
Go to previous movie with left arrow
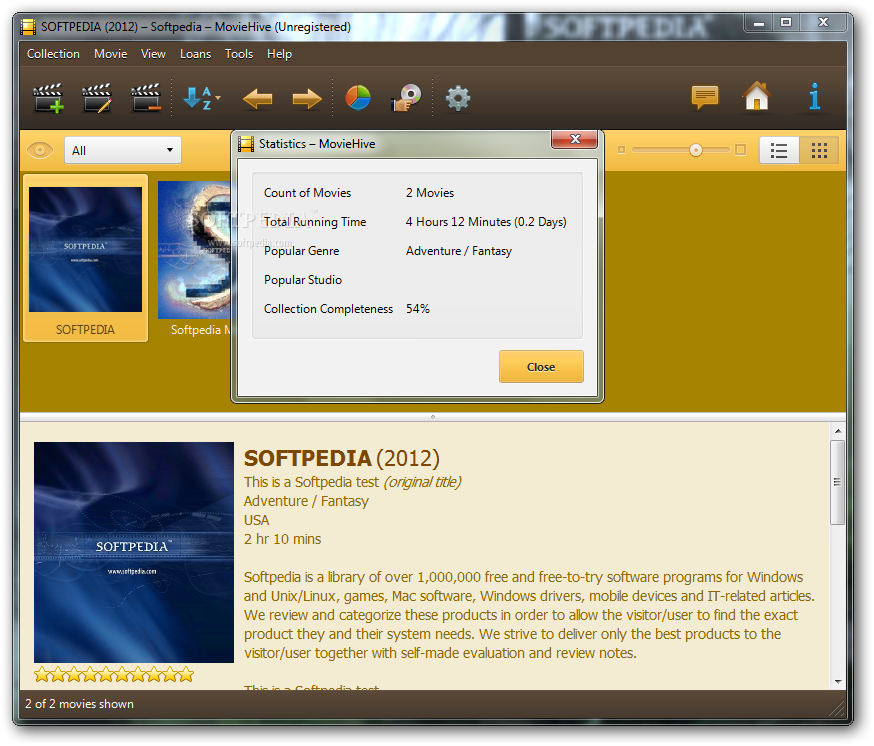(258, 99)
